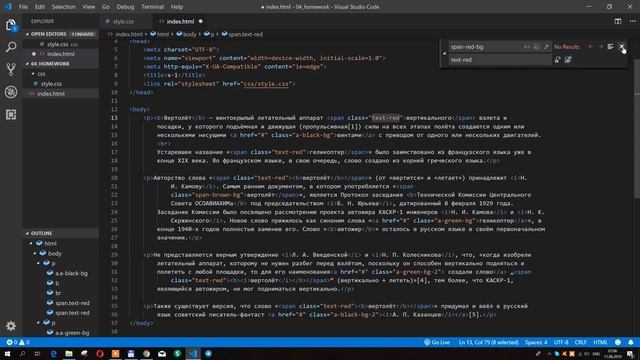Open the View menu
This screenshot has height=360, width=640.
coord(89,7)
